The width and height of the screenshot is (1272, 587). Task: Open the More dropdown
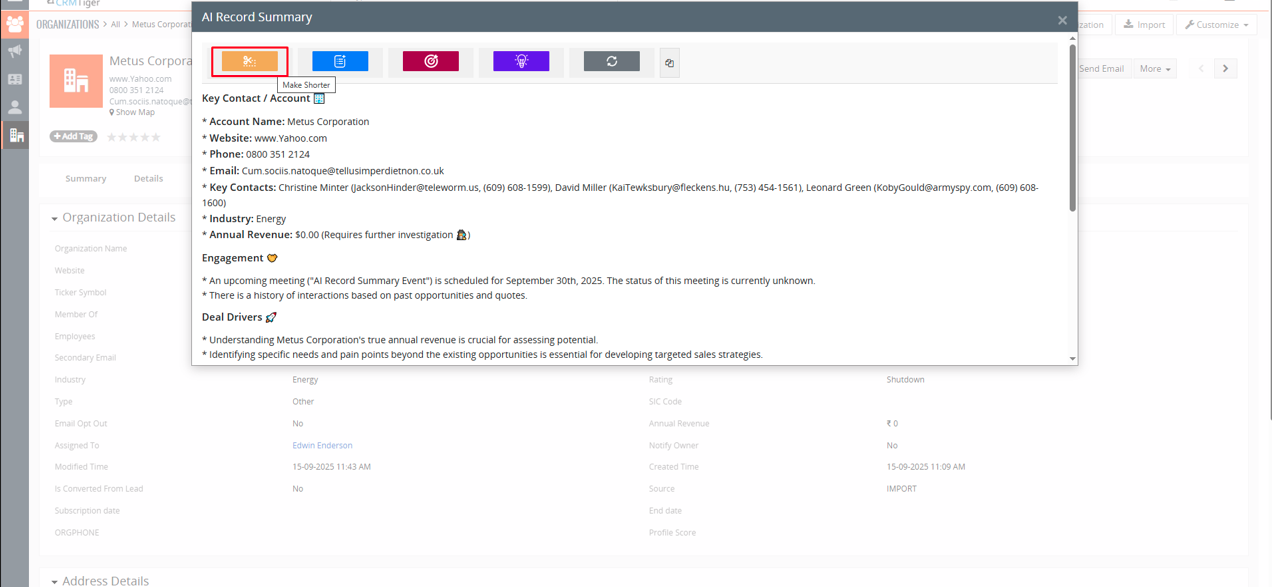[1155, 68]
